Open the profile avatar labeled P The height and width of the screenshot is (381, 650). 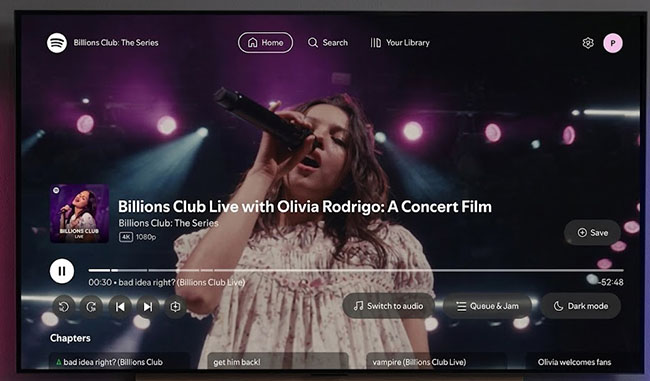click(x=613, y=43)
